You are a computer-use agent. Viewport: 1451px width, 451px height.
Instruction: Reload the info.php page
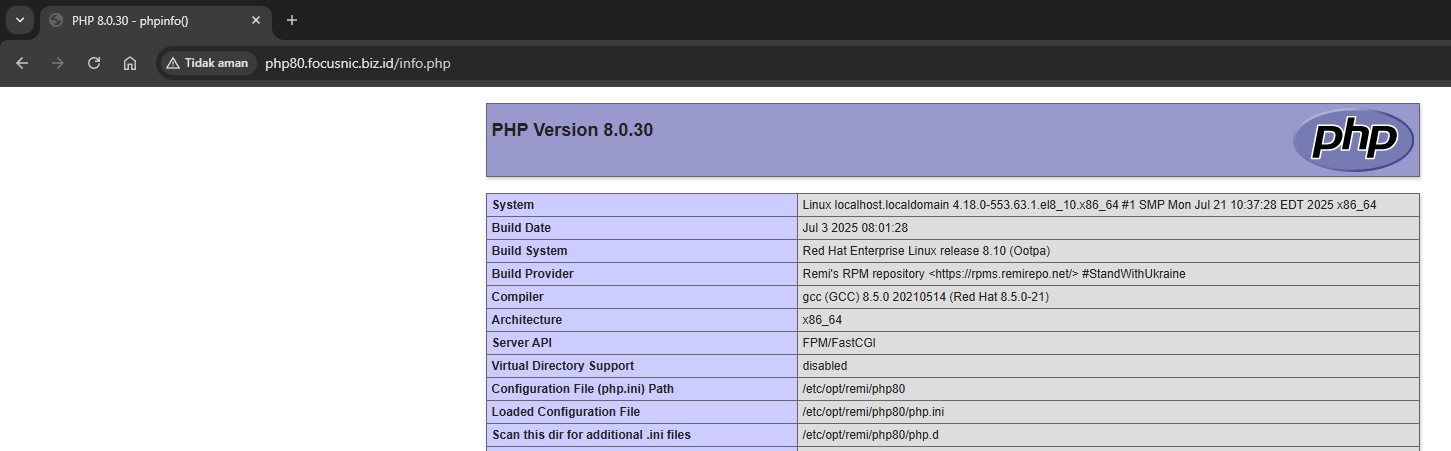point(94,63)
